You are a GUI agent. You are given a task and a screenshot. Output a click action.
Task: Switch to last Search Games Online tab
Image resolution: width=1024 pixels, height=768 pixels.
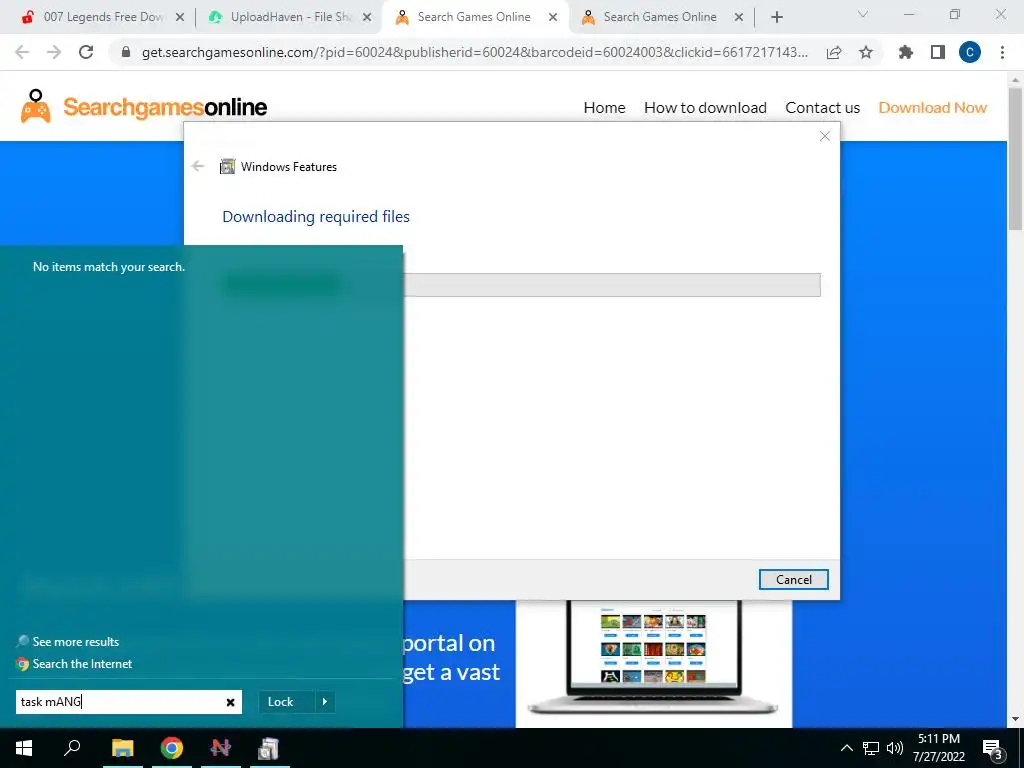662,18
